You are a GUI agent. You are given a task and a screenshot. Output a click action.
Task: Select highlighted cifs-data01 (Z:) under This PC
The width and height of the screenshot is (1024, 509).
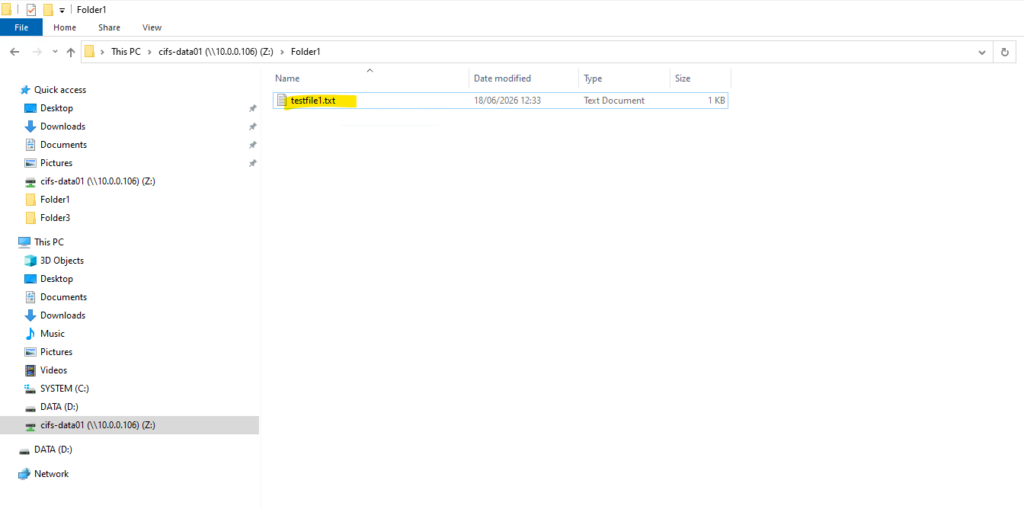click(129, 425)
